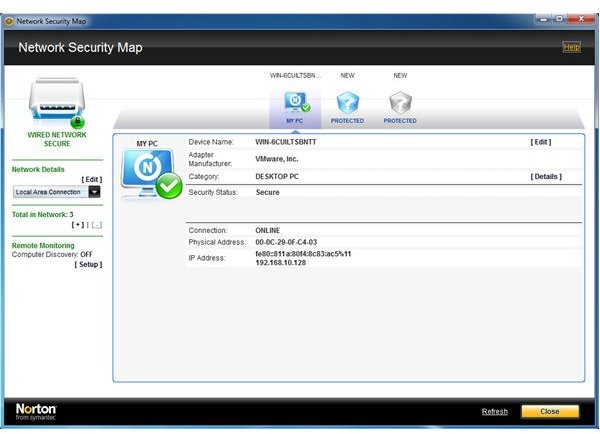
Task: Click the first NEW label above blue device
Action: point(347,75)
